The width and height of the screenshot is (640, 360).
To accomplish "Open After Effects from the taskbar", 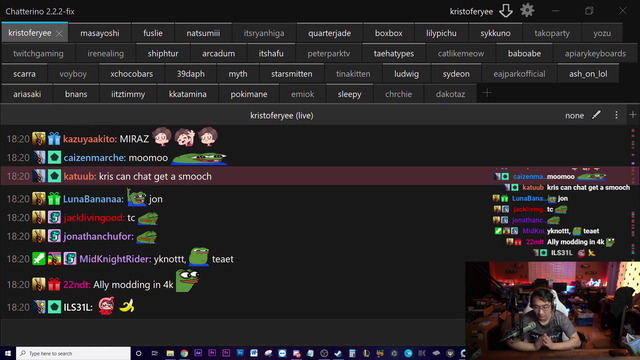I will [198, 353].
